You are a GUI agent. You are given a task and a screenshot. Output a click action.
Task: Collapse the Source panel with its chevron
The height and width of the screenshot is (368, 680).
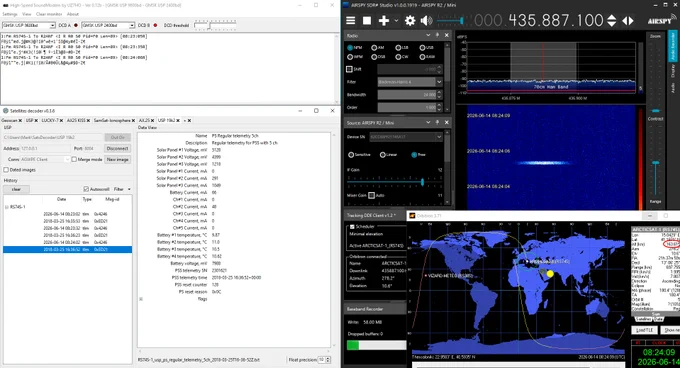(x=428, y=123)
